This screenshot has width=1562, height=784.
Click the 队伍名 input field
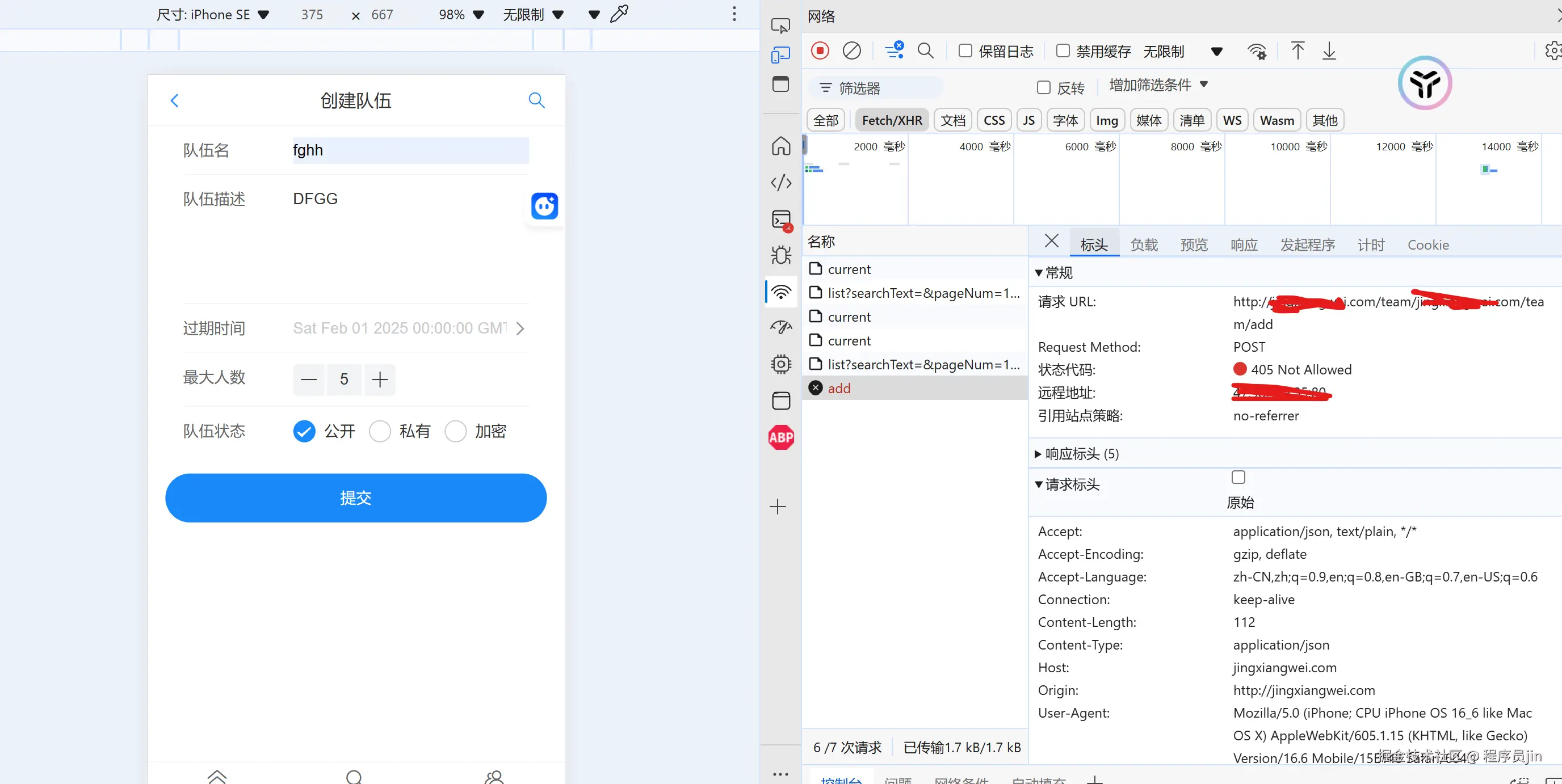point(410,150)
